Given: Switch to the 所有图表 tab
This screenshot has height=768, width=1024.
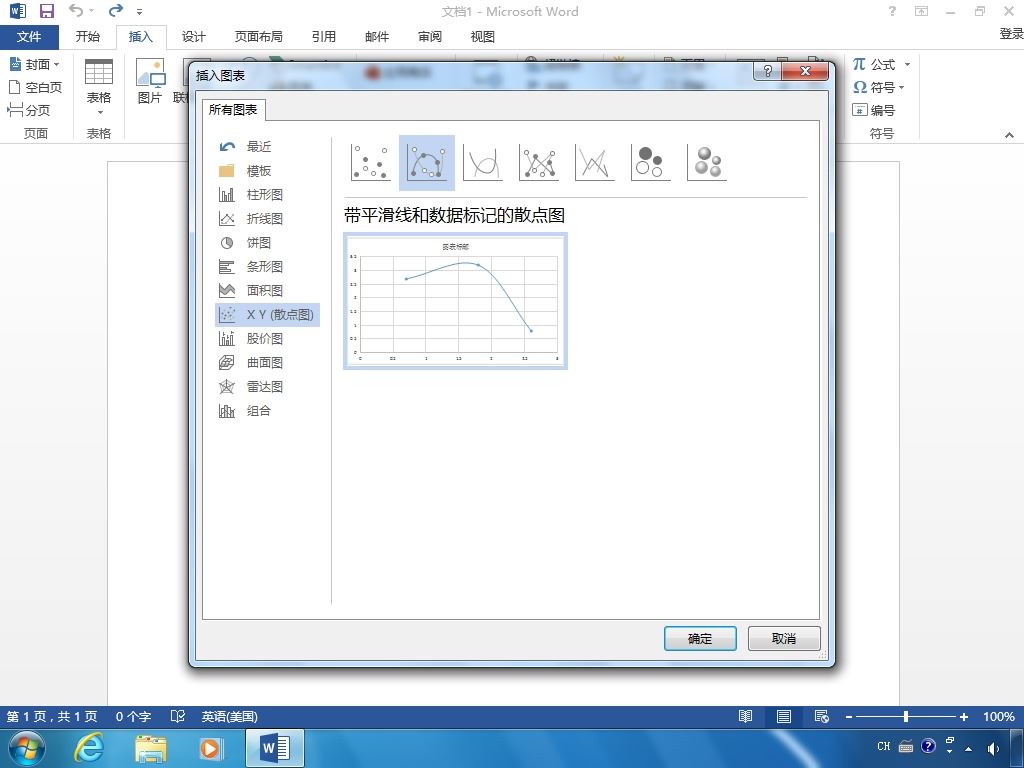Looking at the screenshot, I should click(x=233, y=110).
